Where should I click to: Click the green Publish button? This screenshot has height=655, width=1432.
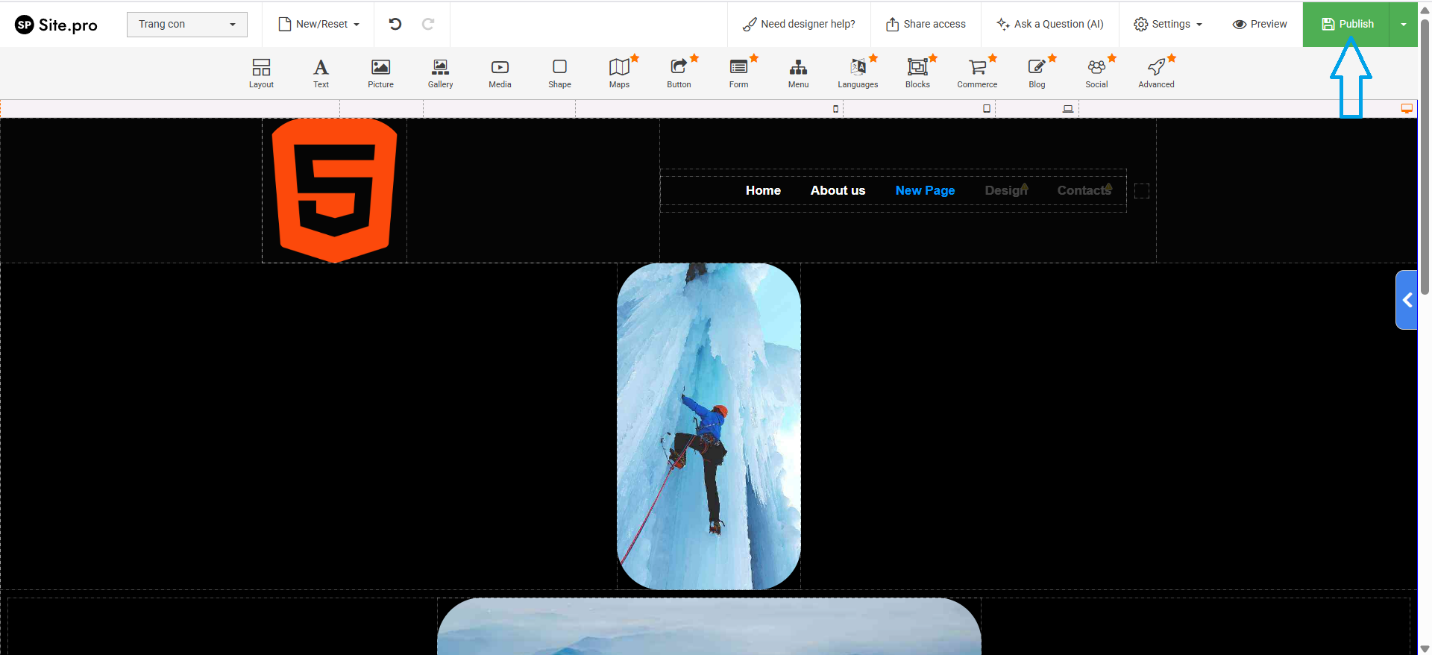tap(1346, 24)
